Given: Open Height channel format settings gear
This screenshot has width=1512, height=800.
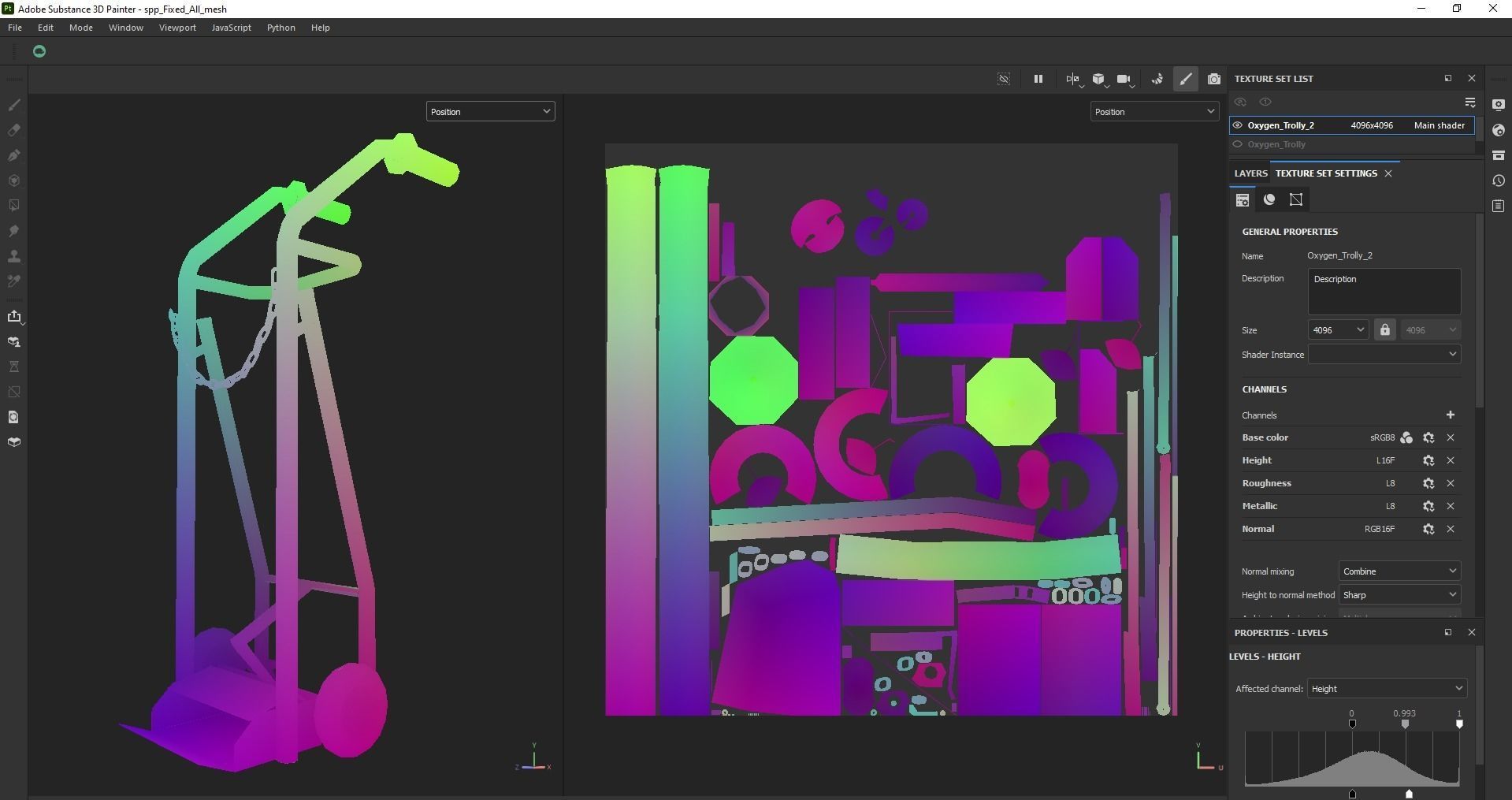Looking at the screenshot, I should point(1428,461).
